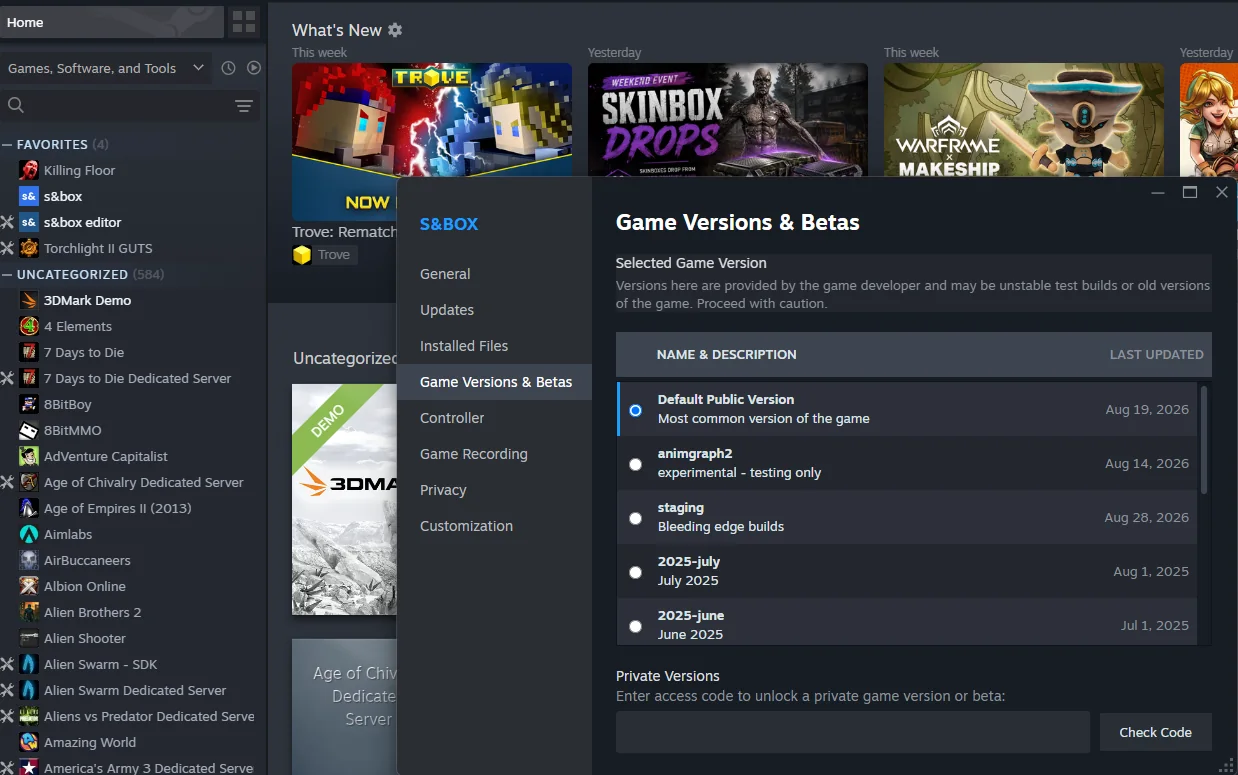Click the Home button

(x=111, y=22)
